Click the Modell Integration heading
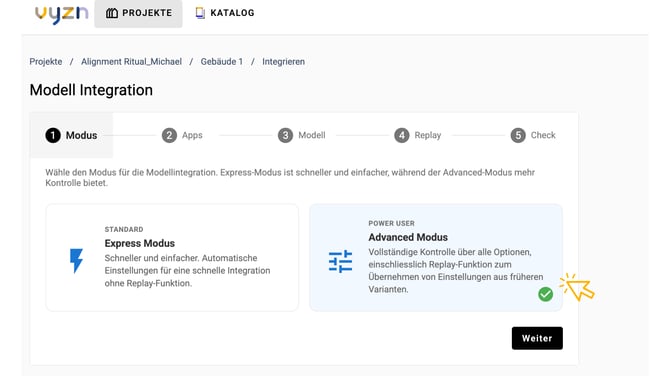The height and width of the screenshot is (376, 670). 91,90
